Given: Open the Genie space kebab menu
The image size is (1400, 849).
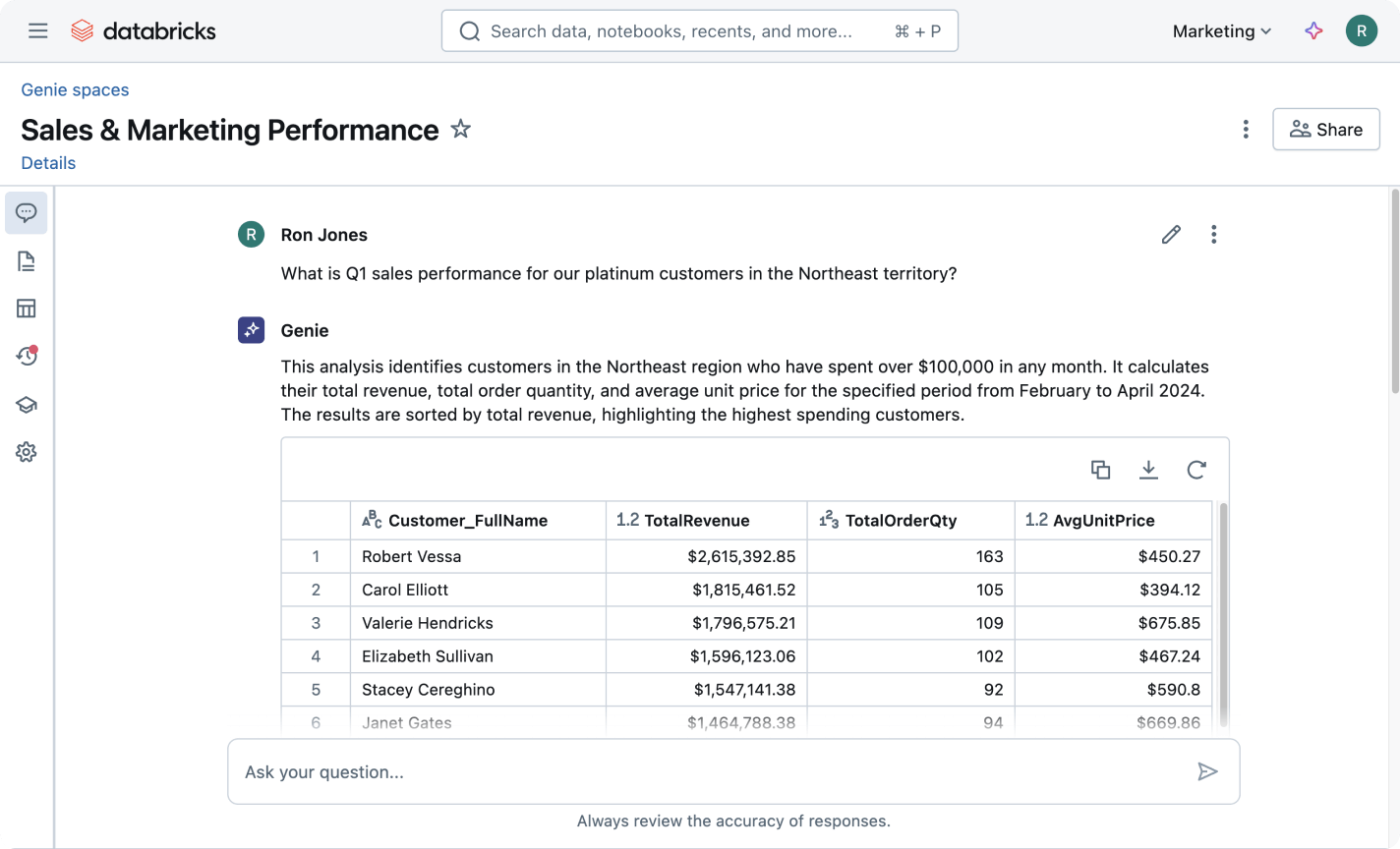Looking at the screenshot, I should [x=1246, y=130].
